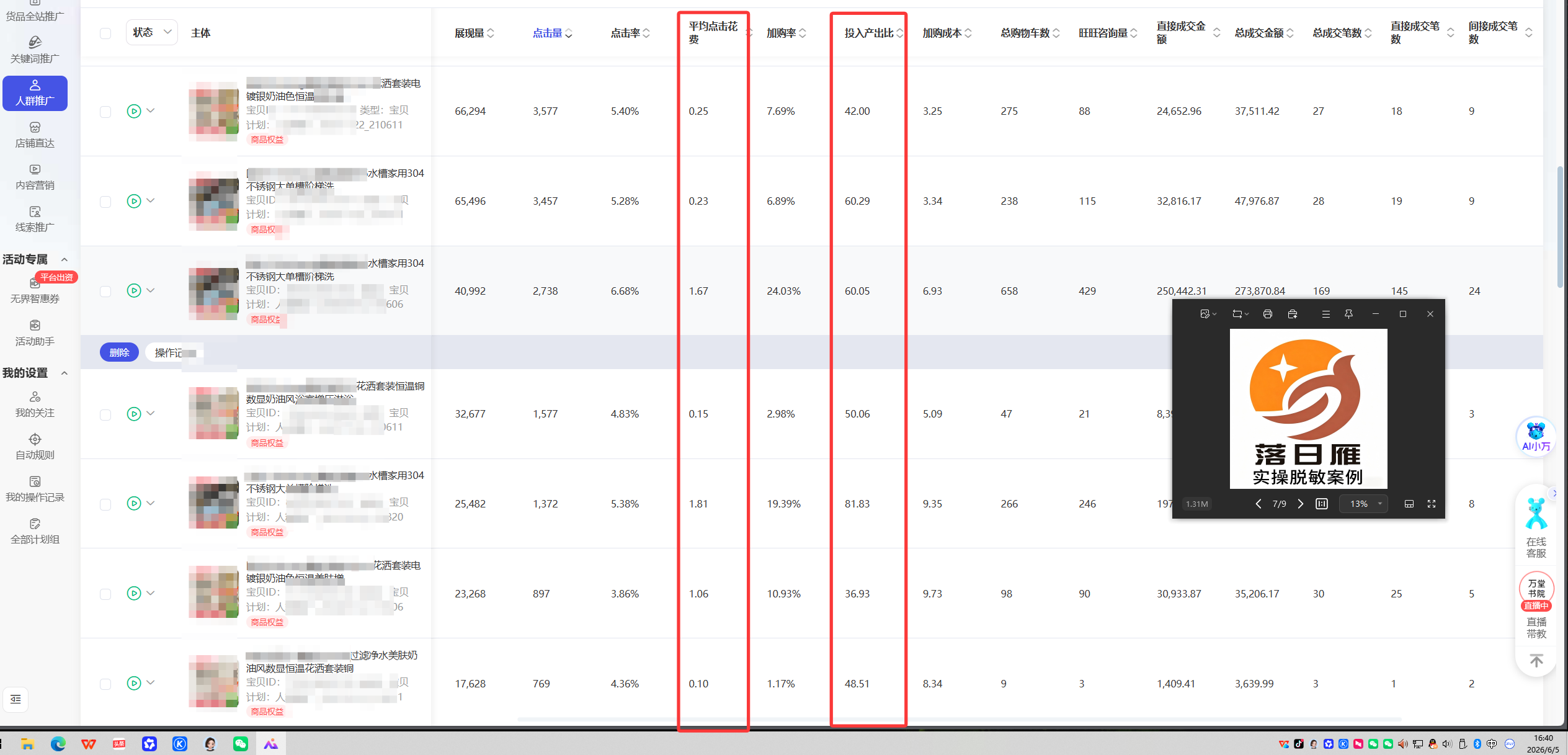Screen dimensions: 1568x755
Task: Open the rotate dropdown in image viewer
Action: pyautogui.click(x=1240, y=314)
